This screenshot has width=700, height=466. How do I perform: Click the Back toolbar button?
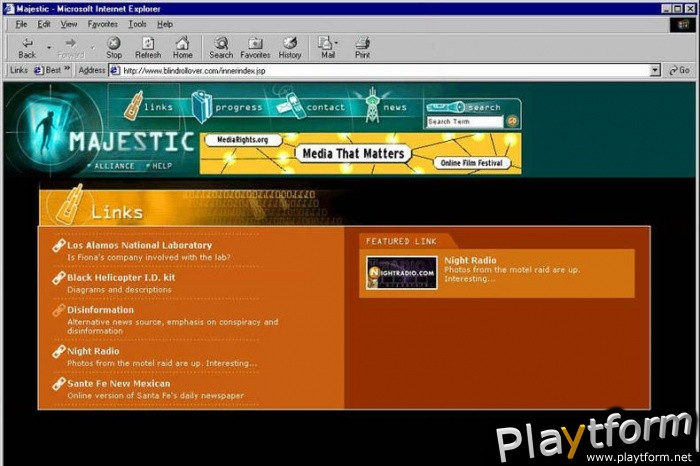[x=27, y=48]
